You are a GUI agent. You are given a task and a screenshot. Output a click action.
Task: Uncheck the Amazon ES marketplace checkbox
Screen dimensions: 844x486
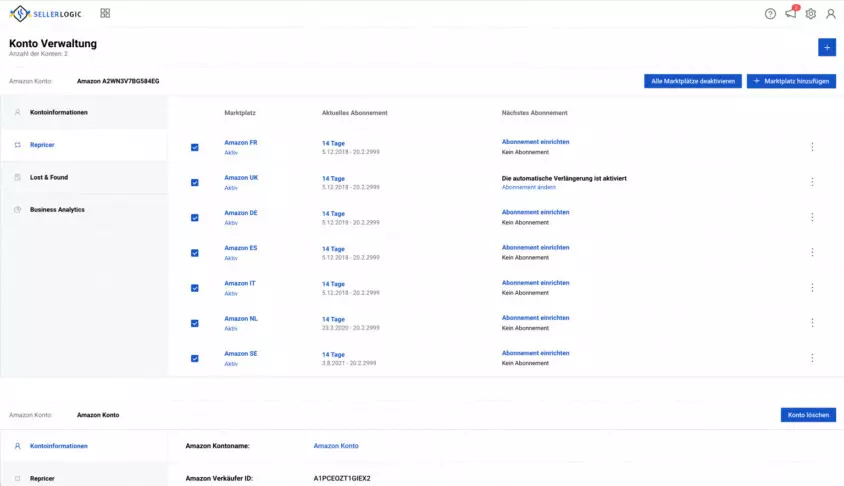(x=195, y=253)
